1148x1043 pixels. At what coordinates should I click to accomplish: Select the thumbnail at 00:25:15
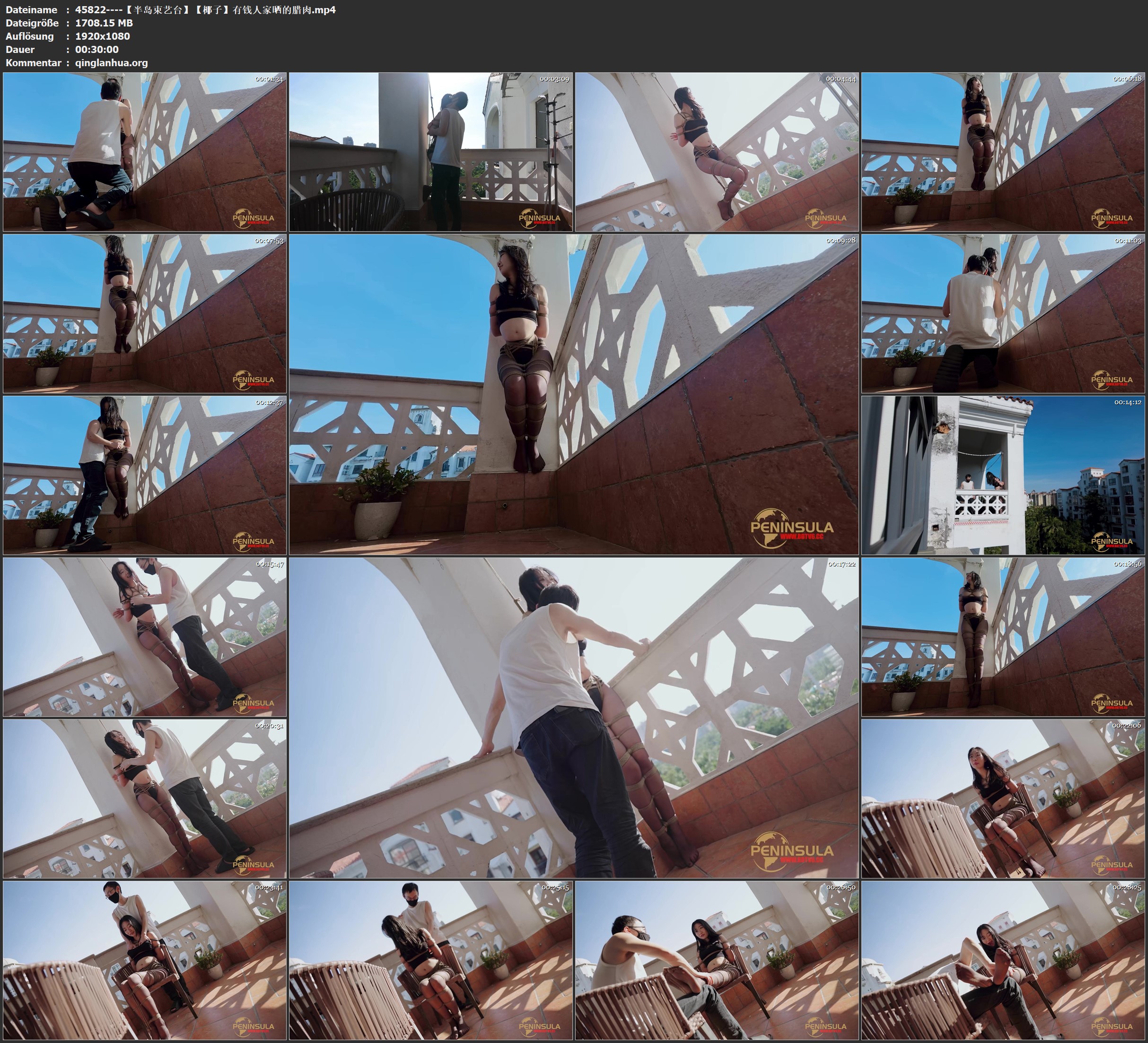tap(430, 960)
